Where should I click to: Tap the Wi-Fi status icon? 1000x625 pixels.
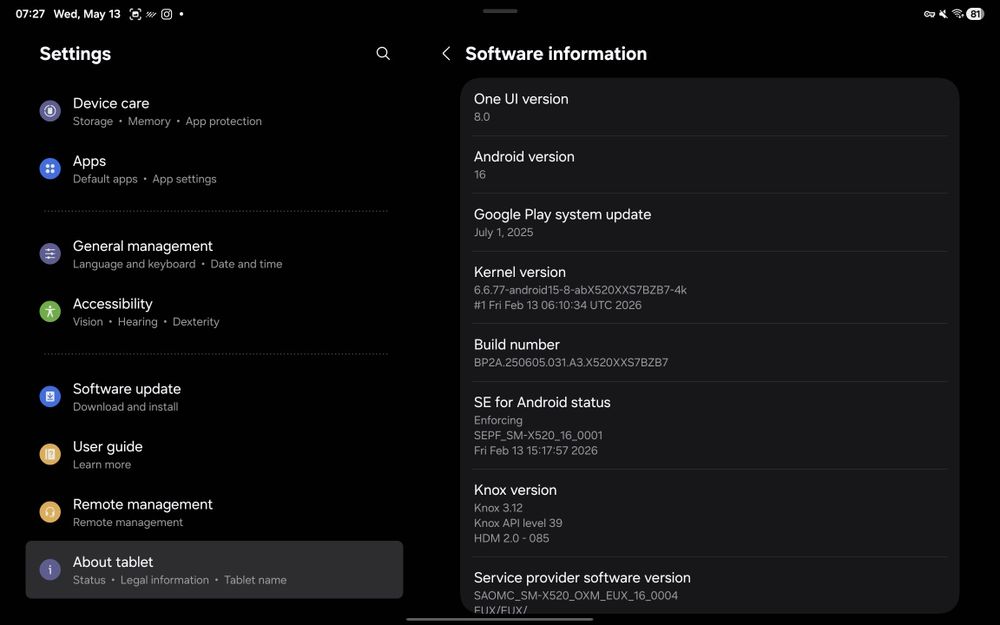pyautogui.click(x=958, y=13)
